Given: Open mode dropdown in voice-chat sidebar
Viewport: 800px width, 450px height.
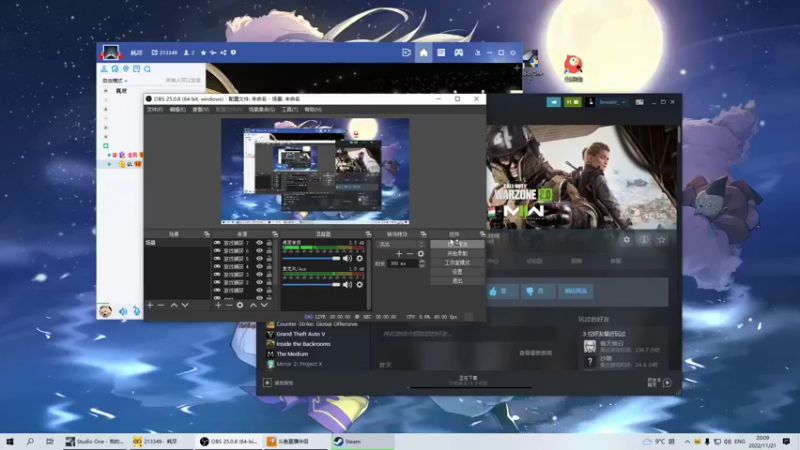Looking at the screenshot, I should tap(115, 81).
